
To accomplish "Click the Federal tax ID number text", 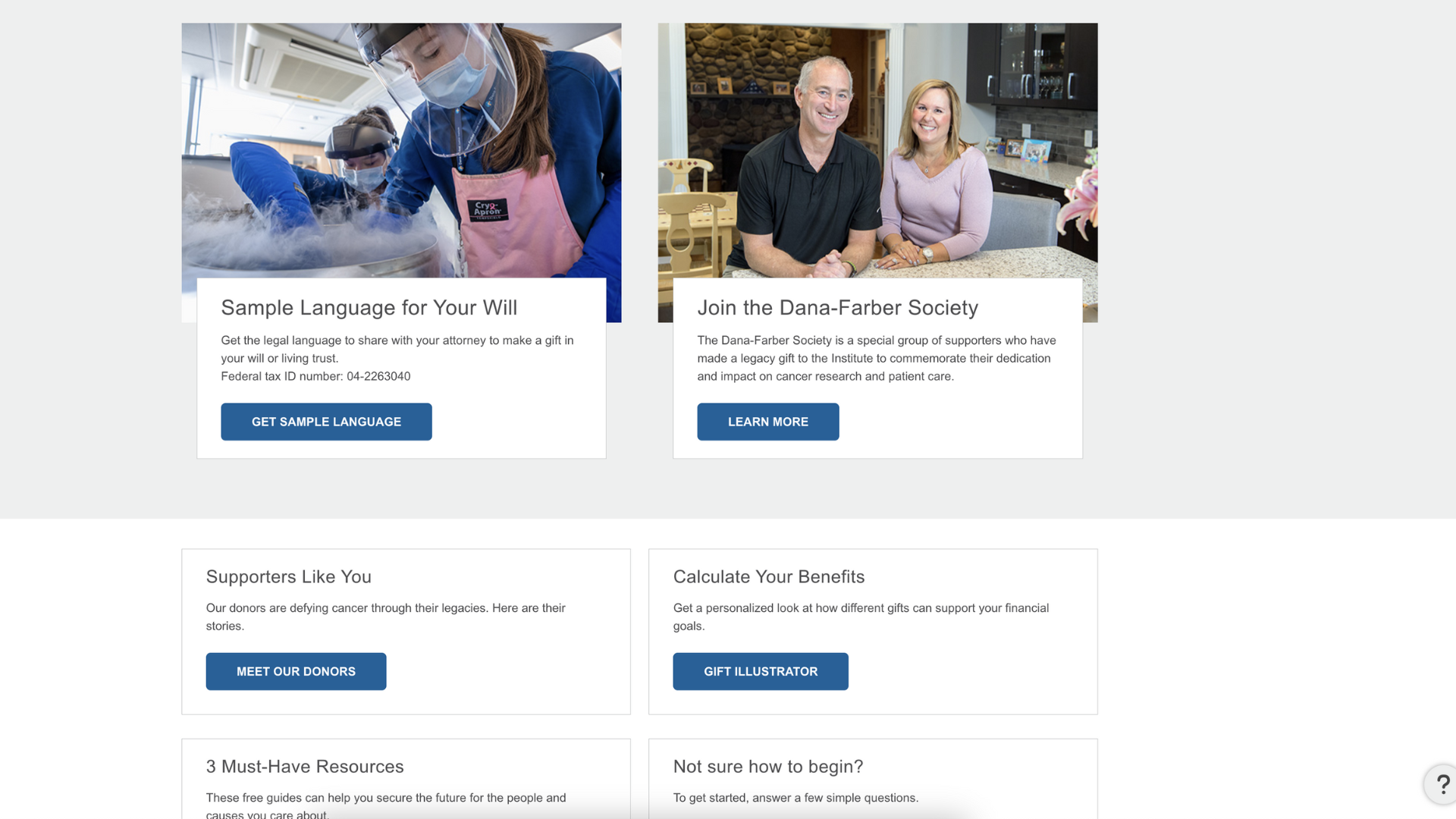I will (x=315, y=376).
